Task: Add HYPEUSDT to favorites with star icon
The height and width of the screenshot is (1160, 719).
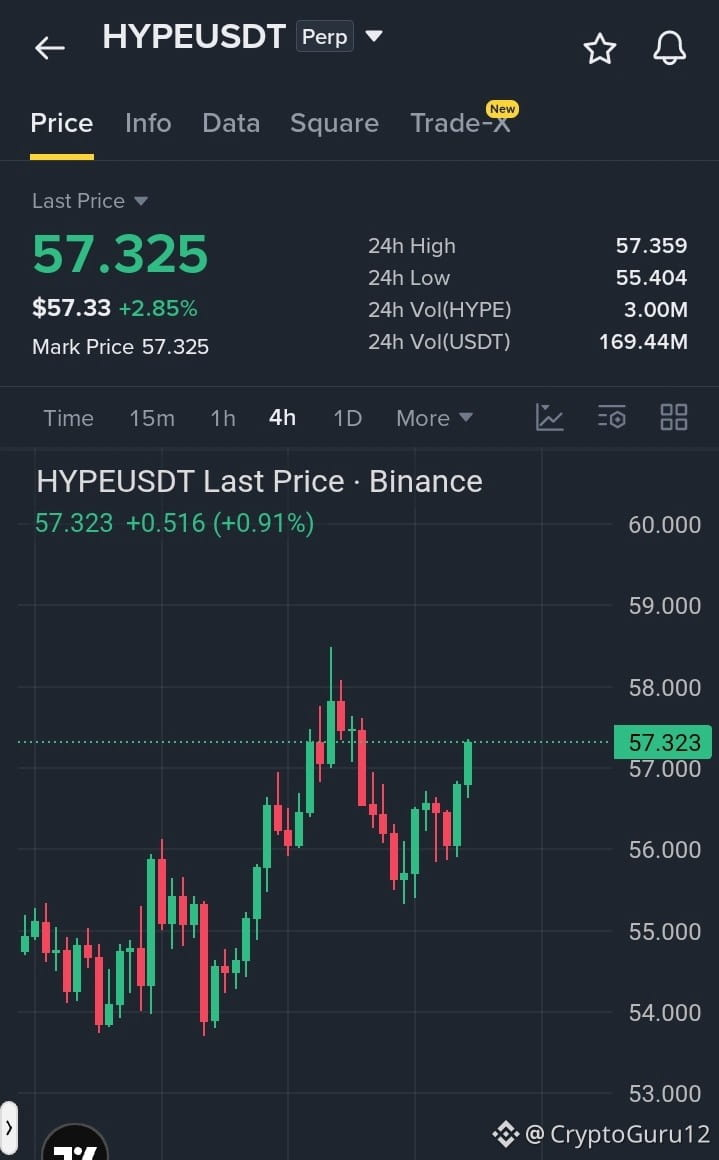Action: click(599, 49)
